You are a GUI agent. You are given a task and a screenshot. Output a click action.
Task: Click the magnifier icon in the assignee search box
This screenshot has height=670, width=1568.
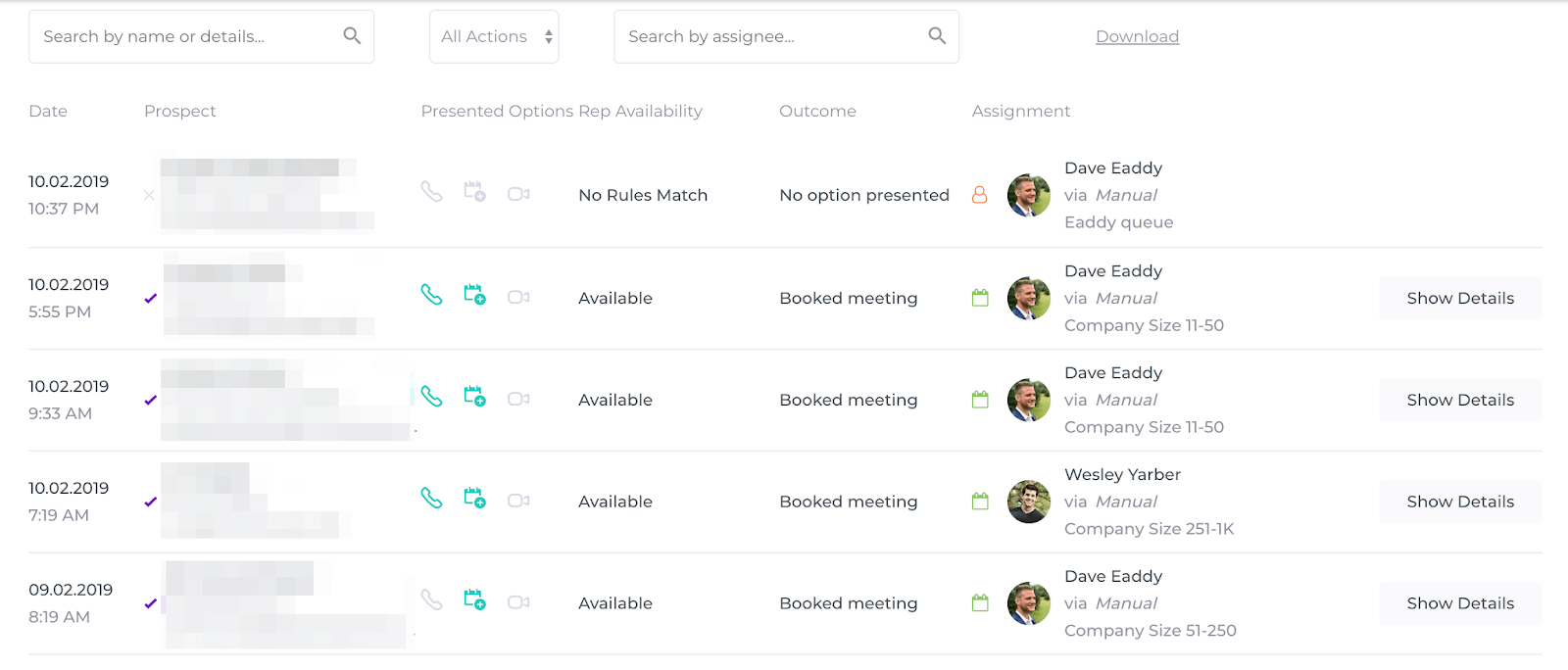coord(937,36)
